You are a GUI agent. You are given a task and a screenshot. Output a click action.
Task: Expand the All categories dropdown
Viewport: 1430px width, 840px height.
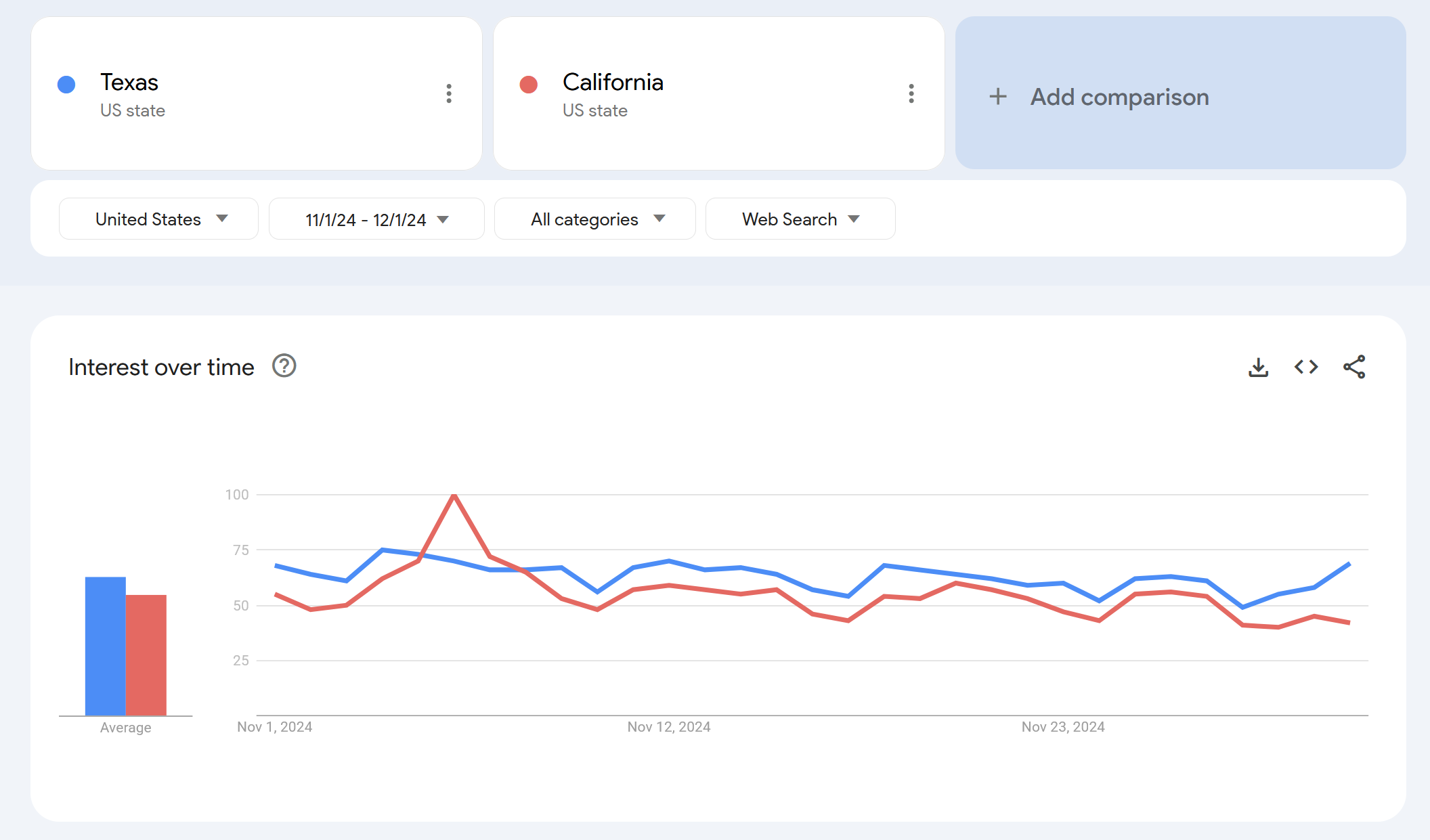coord(594,219)
